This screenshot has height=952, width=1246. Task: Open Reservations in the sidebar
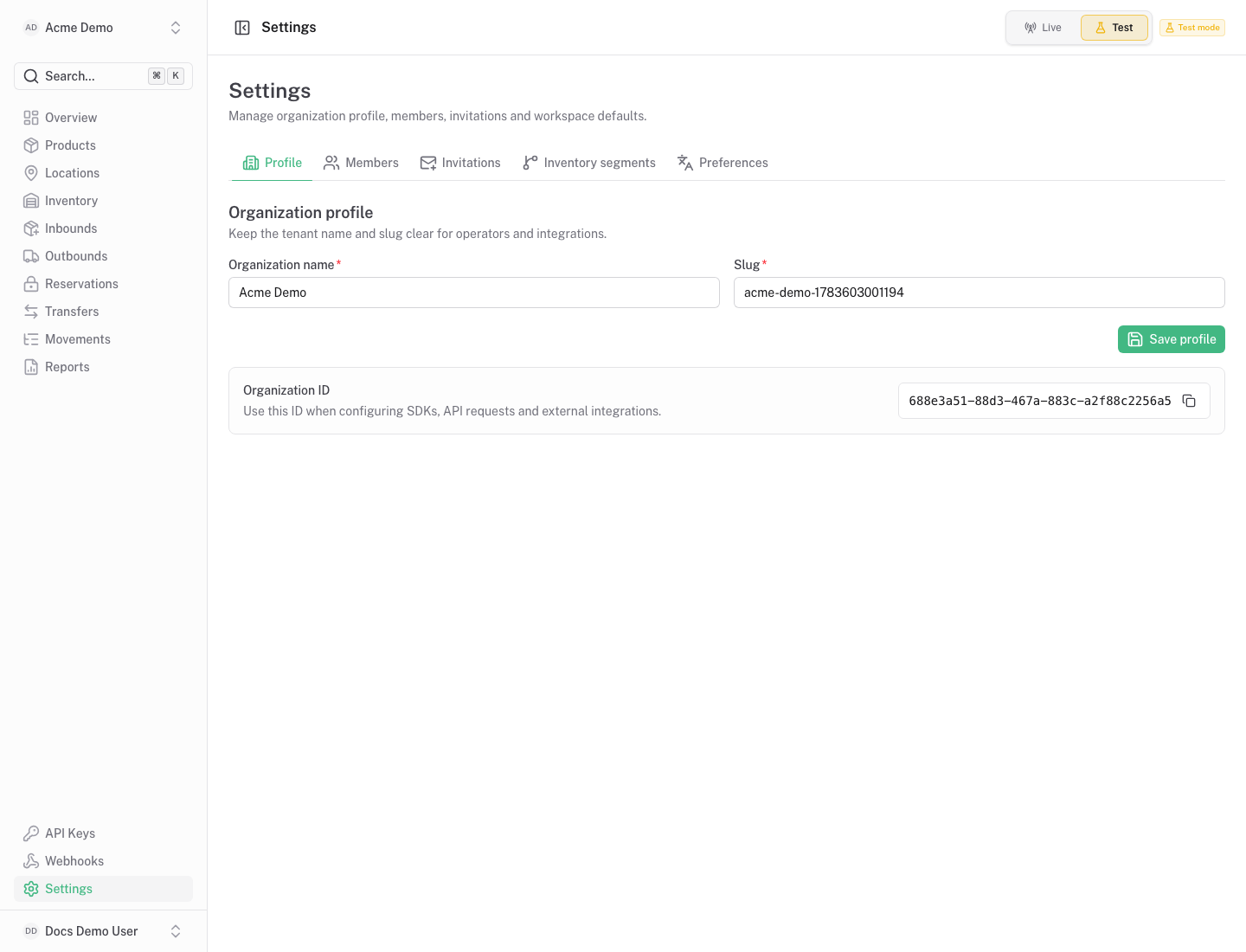[x=103, y=284]
